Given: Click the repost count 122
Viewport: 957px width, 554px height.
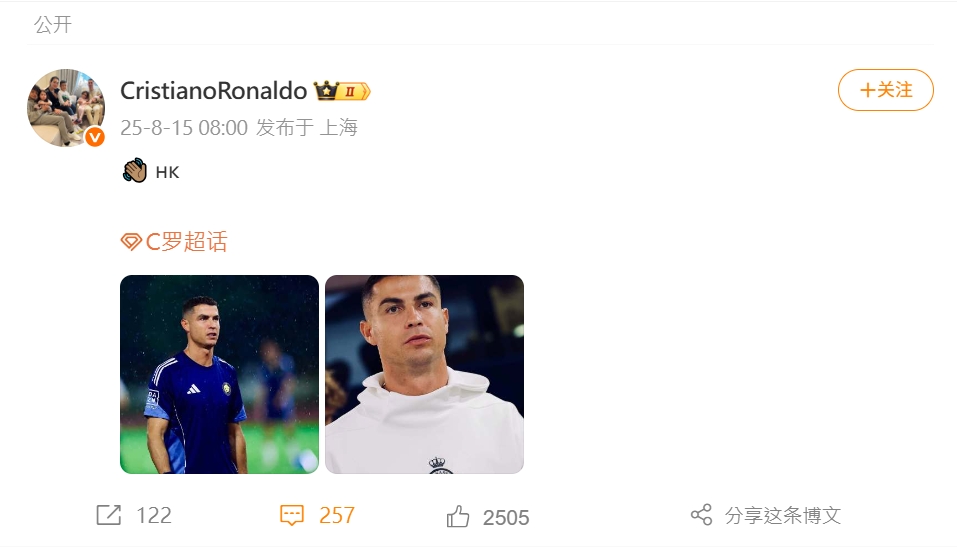Looking at the screenshot, I should [154, 515].
